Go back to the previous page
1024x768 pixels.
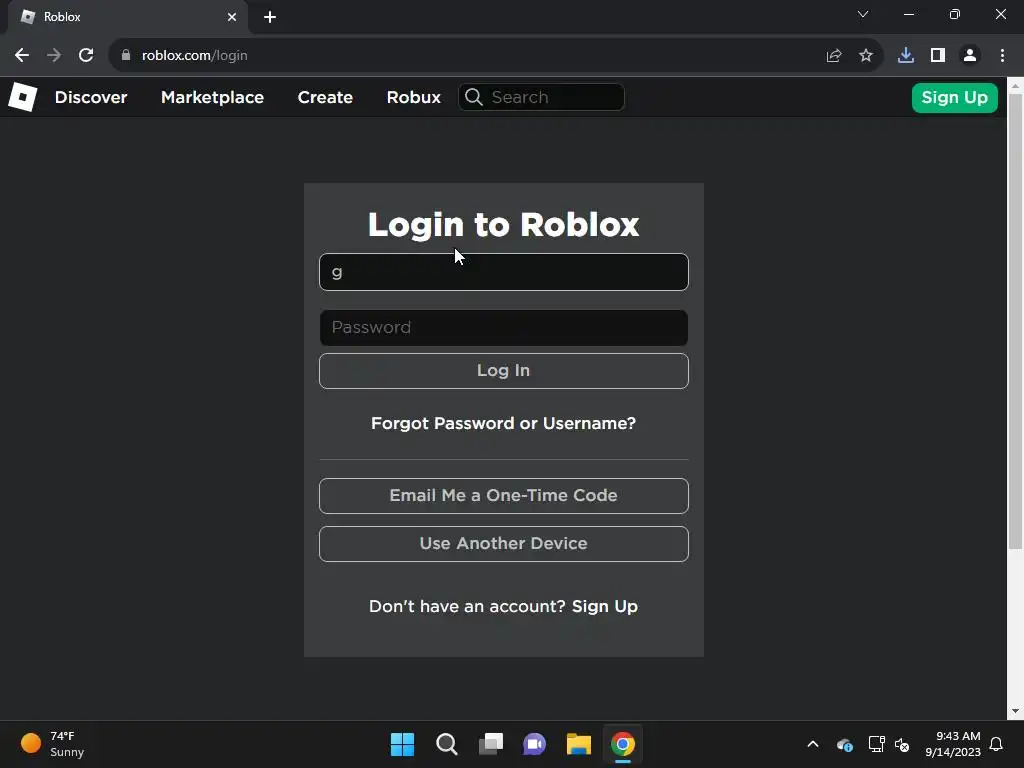click(x=22, y=56)
